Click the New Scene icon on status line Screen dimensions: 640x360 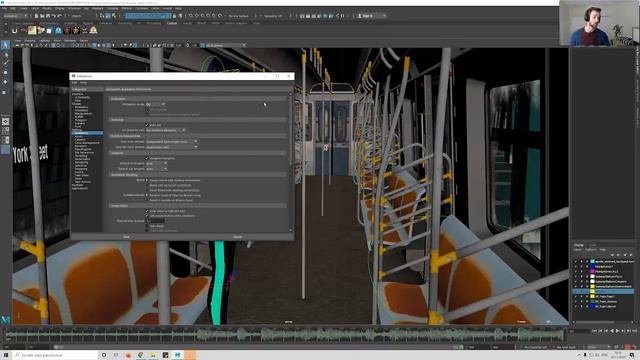click(x=36, y=16)
